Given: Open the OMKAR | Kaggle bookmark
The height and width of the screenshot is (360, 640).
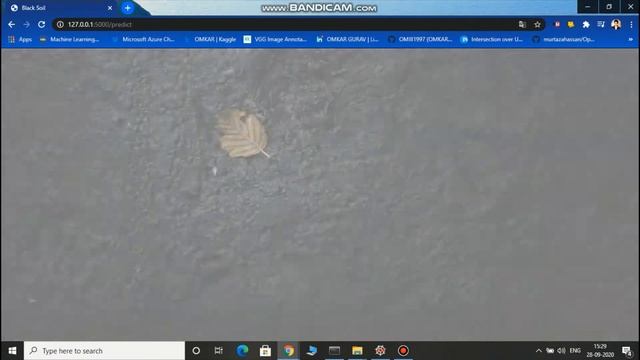Looking at the screenshot, I should pos(211,39).
